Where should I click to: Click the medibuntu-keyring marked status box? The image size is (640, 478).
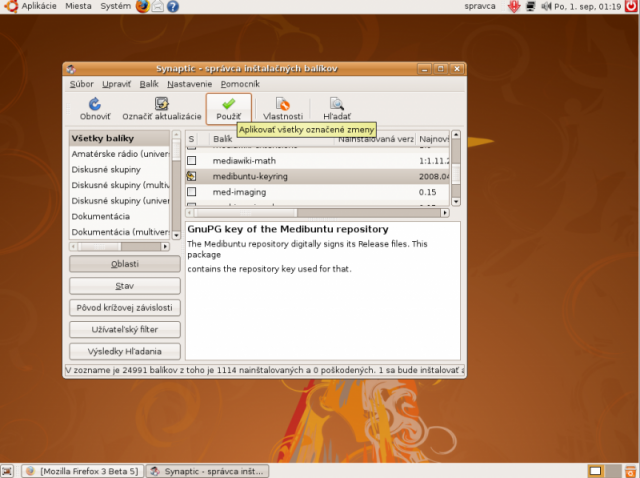click(191, 176)
